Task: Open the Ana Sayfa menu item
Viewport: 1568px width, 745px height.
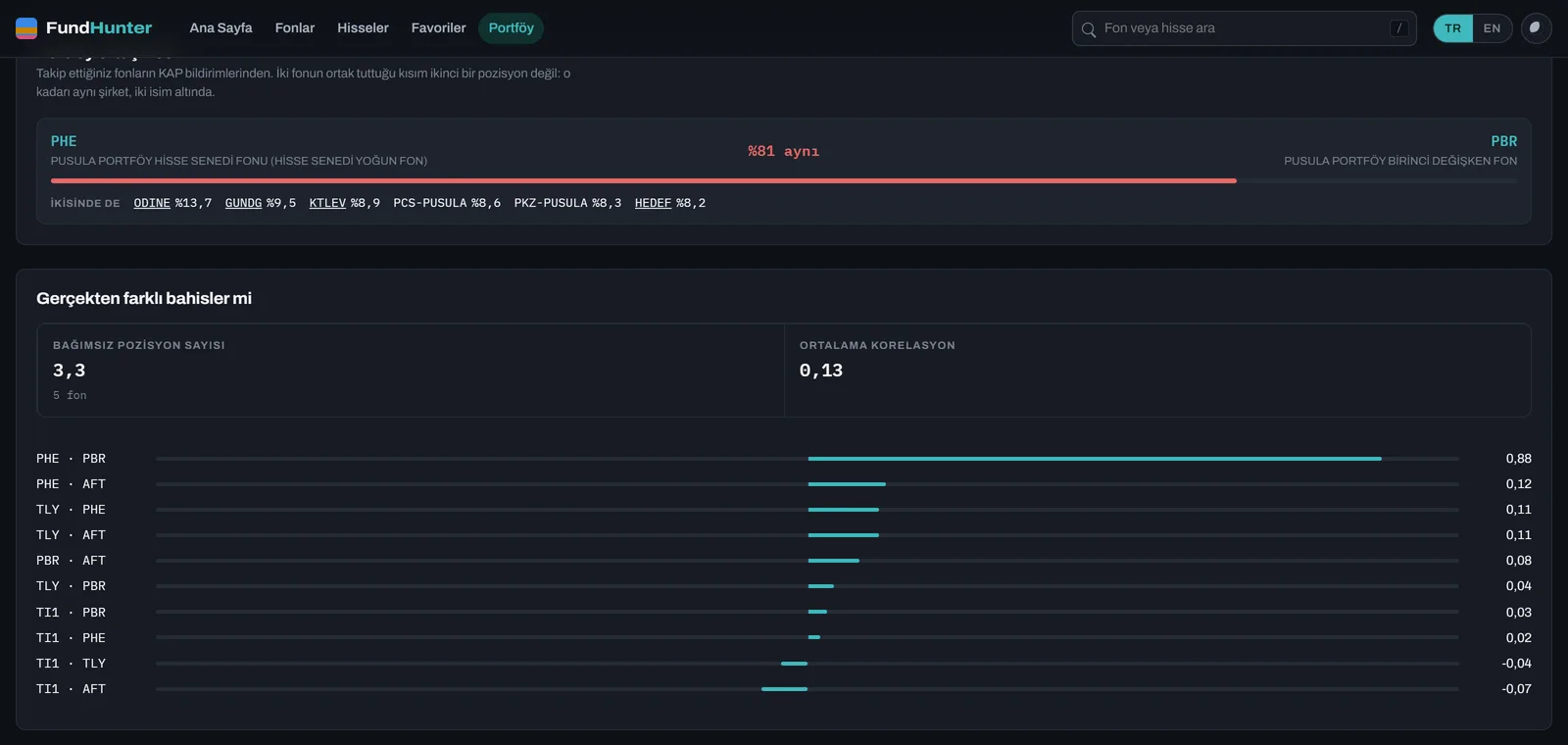Action: tap(220, 28)
